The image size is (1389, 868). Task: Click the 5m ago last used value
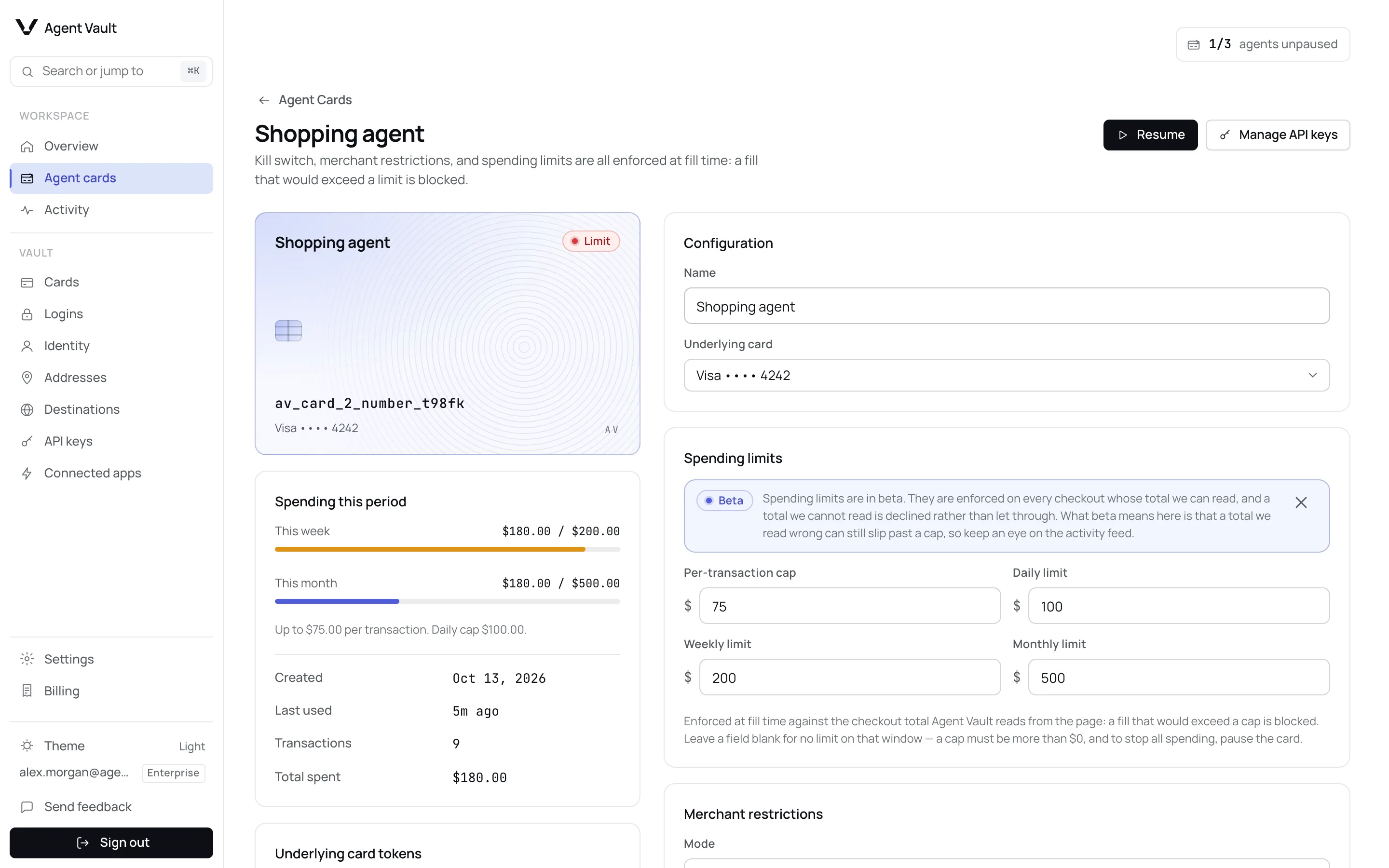pyautogui.click(x=475, y=711)
